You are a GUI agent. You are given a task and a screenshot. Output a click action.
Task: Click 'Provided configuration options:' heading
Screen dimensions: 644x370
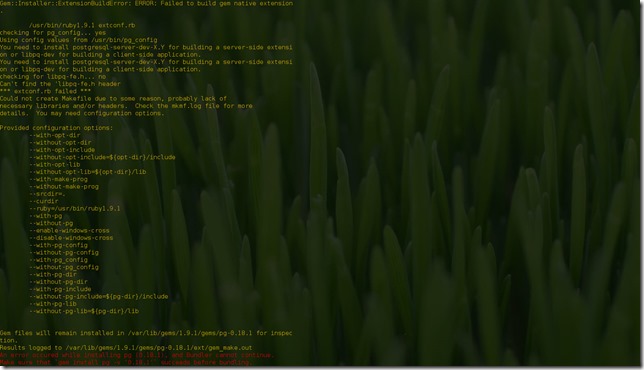[x=57, y=128]
